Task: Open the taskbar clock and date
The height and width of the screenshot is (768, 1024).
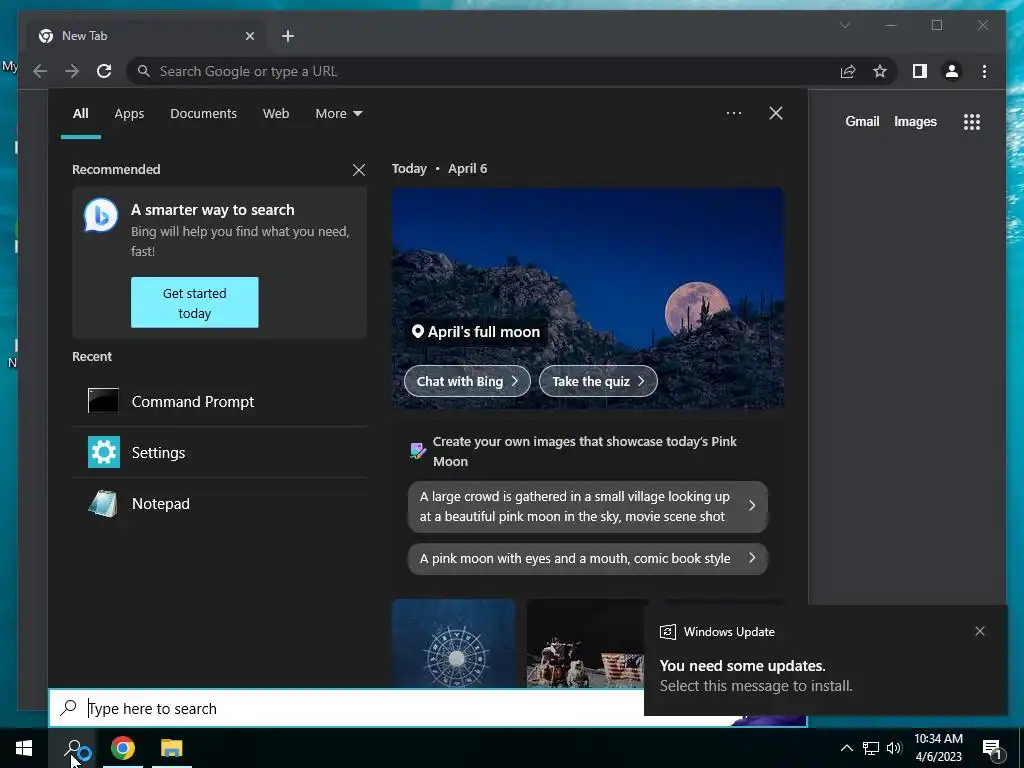Action: [x=938, y=748]
